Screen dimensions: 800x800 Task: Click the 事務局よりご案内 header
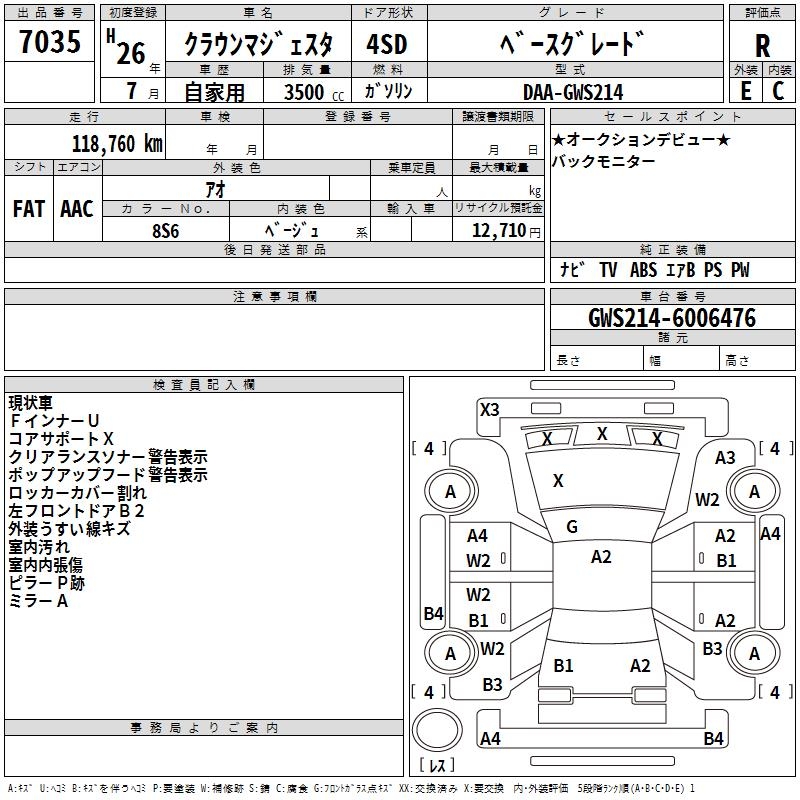click(x=204, y=728)
